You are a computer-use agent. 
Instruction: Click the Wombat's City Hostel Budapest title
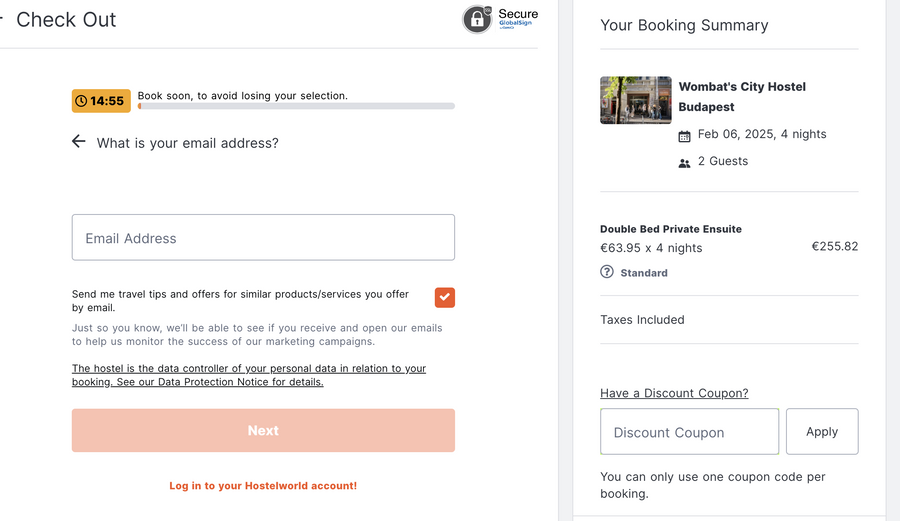tap(742, 97)
